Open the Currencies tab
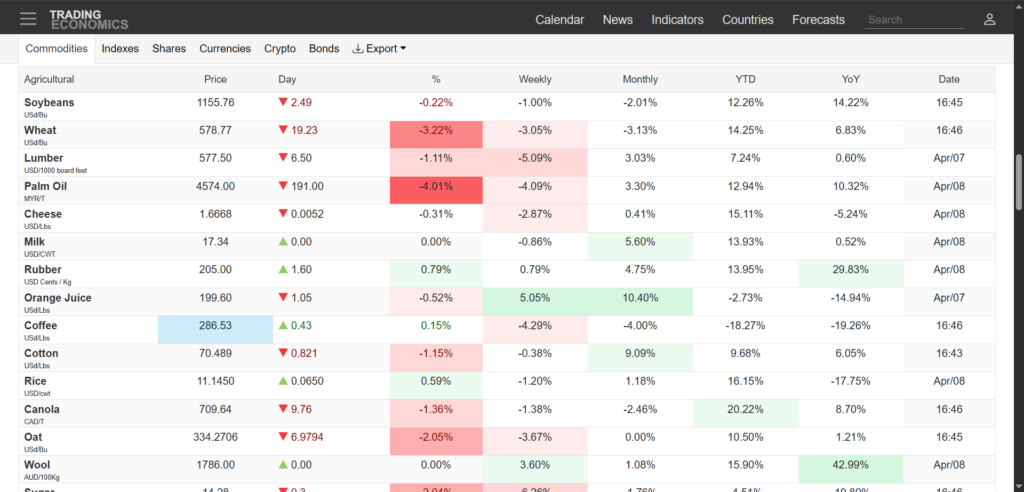 click(x=225, y=48)
